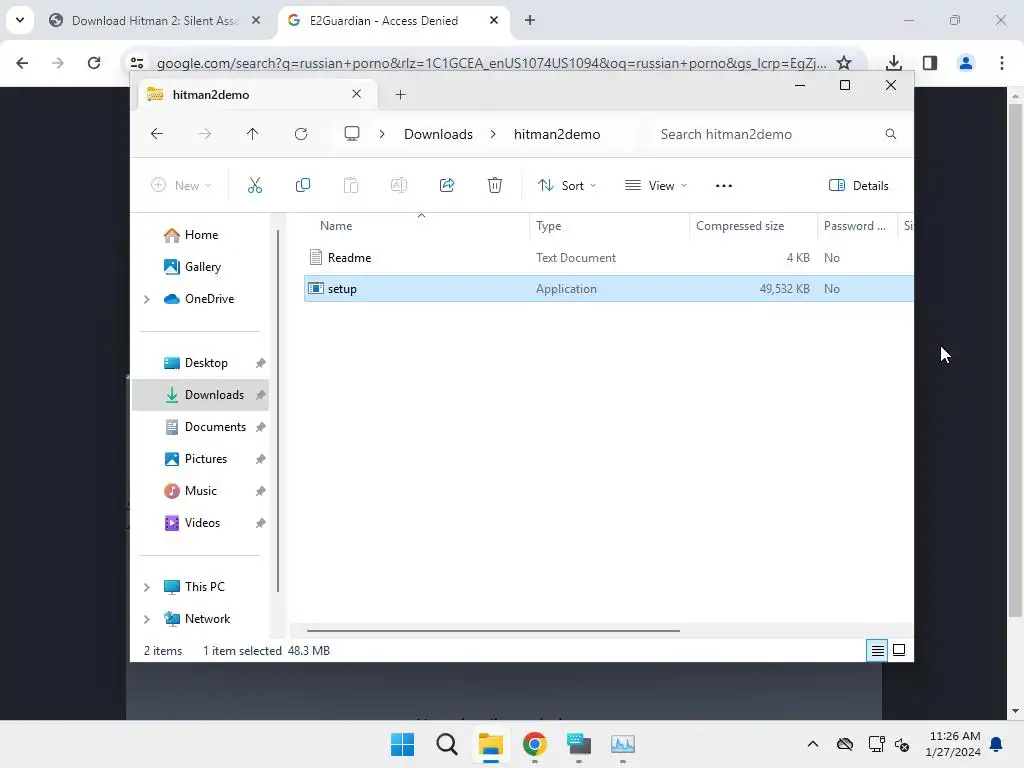
Task: Select the E2Guardian Access Denied tab
Action: (384, 20)
